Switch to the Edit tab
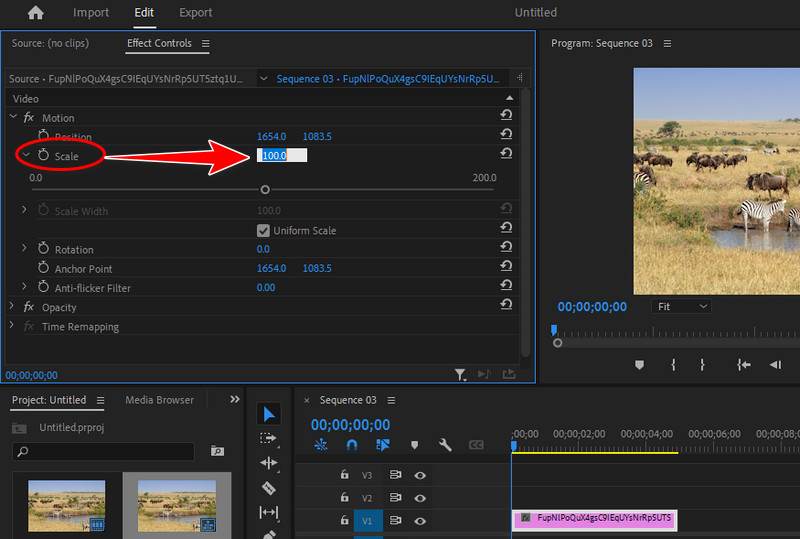800x539 pixels. coord(144,12)
